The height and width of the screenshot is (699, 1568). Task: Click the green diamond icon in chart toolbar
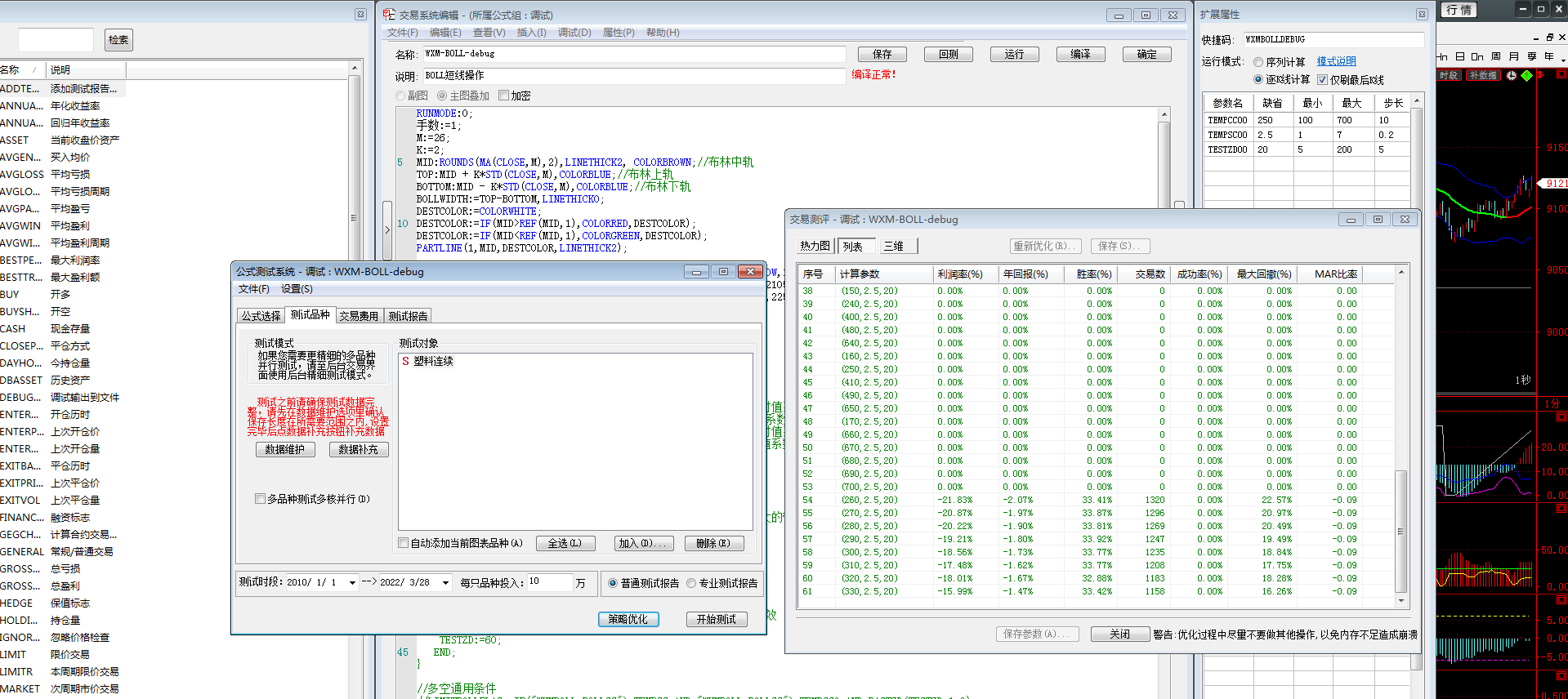[x=1526, y=75]
